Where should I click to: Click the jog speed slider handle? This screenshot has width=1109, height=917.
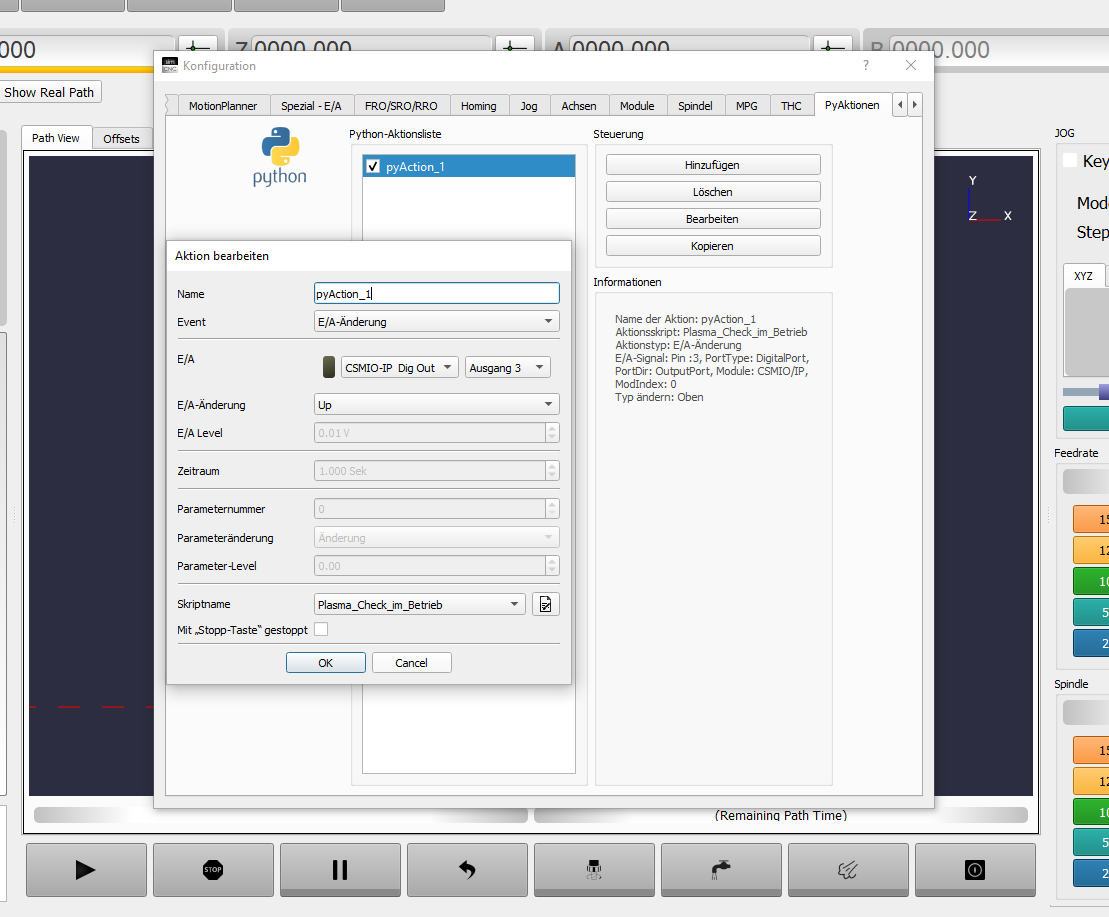coord(1103,392)
